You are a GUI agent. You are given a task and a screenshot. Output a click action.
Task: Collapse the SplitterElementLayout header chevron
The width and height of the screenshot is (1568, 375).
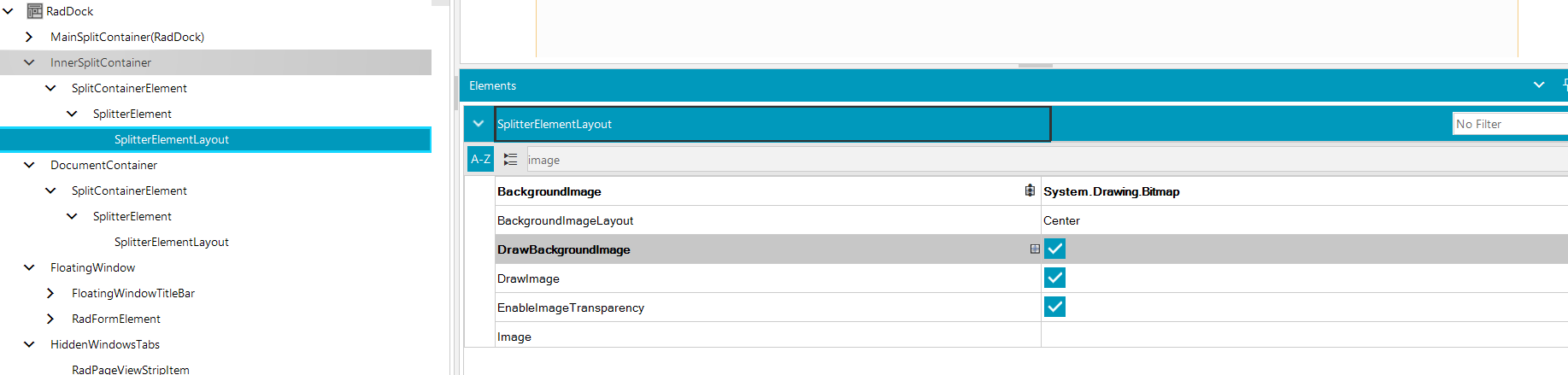pos(479,124)
